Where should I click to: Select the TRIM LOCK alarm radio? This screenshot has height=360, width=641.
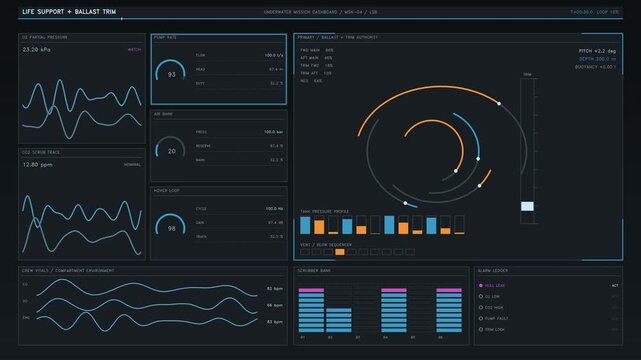click(481, 329)
